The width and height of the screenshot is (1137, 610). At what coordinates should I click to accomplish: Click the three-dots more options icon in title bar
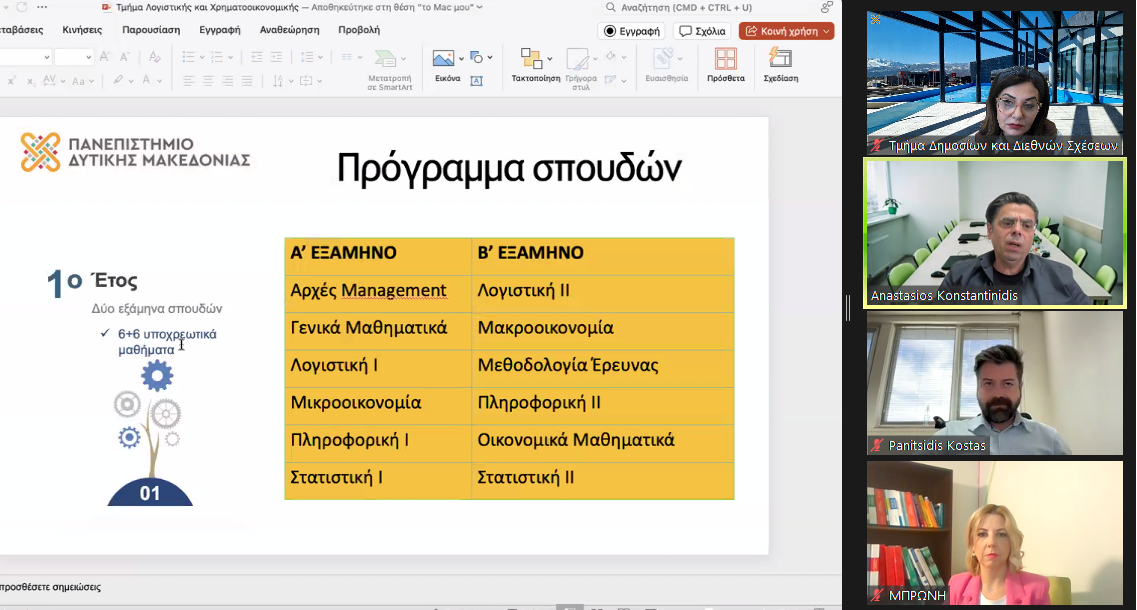click(42, 7)
